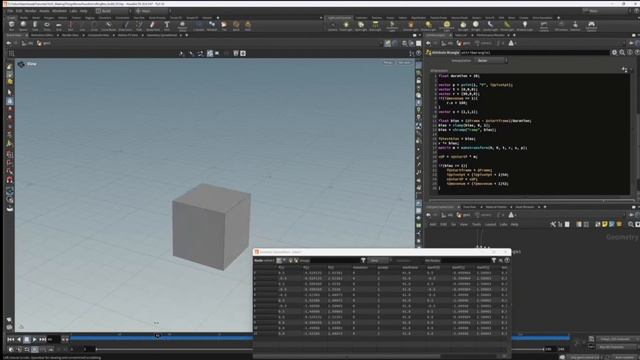Play the timeline in reverse
This screenshot has height=360, width=640.
(18, 340)
